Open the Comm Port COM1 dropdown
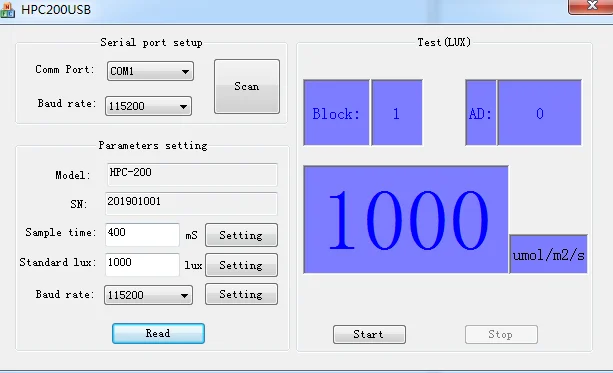This screenshot has width=613, height=373. tap(150, 71)
